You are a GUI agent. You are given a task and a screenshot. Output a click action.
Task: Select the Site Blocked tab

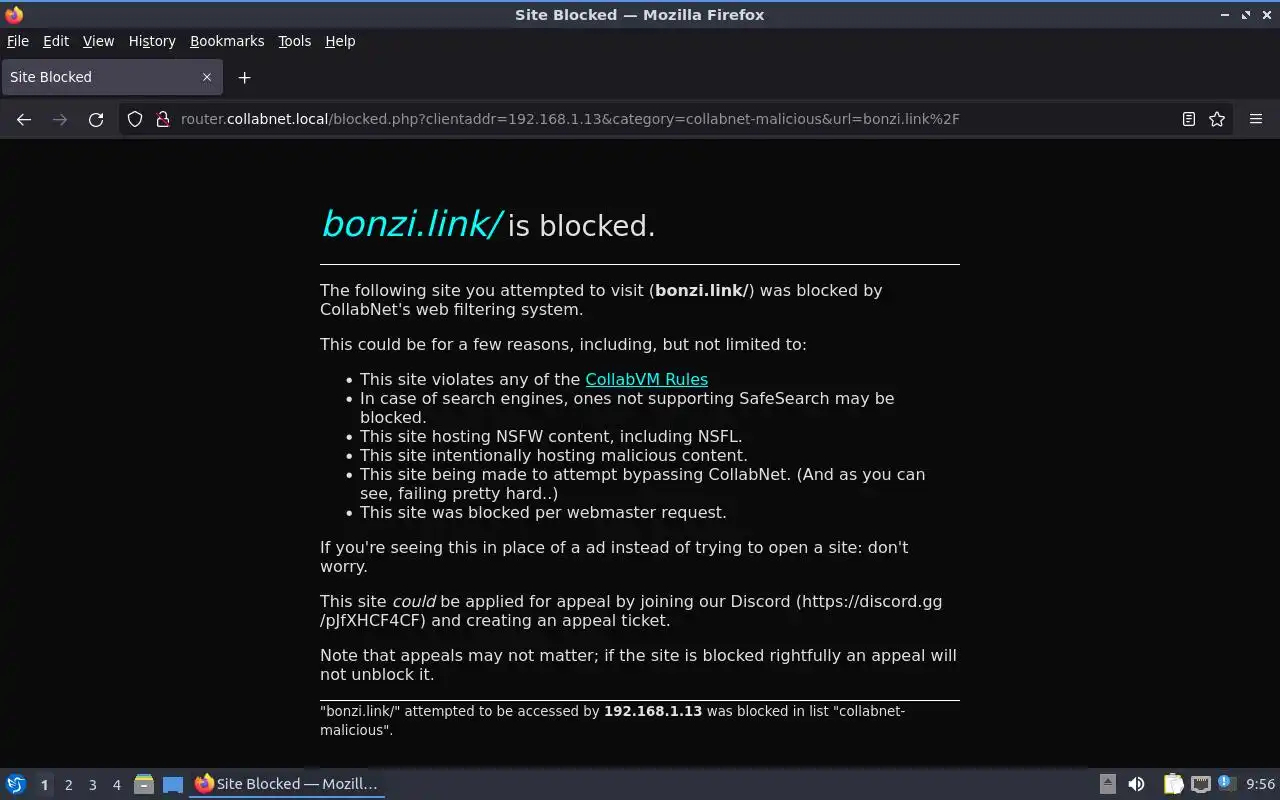coord(110,77)
